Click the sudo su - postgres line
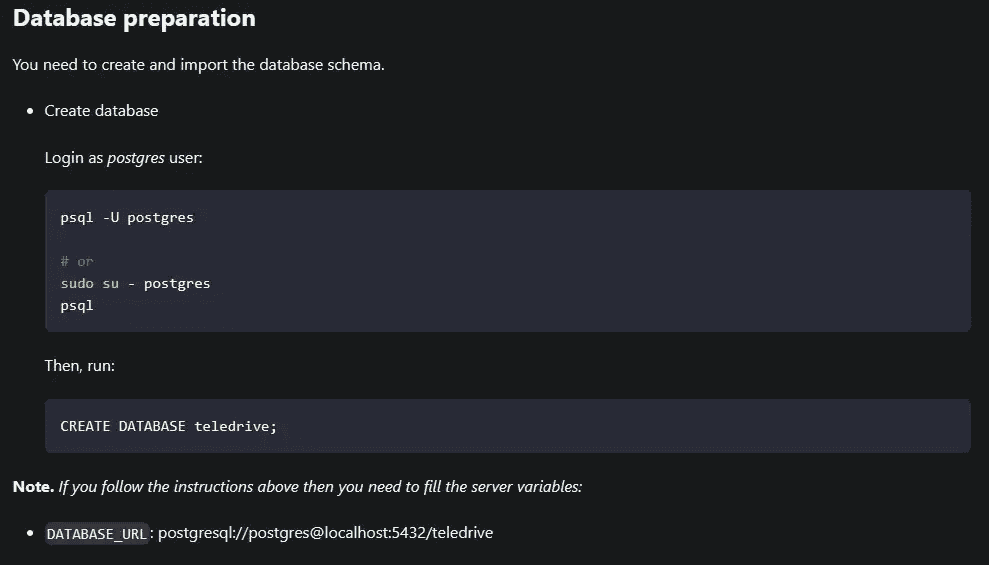The width and height of the screenshot is (989, 565). pyautogui.click(x=135, y=284)
